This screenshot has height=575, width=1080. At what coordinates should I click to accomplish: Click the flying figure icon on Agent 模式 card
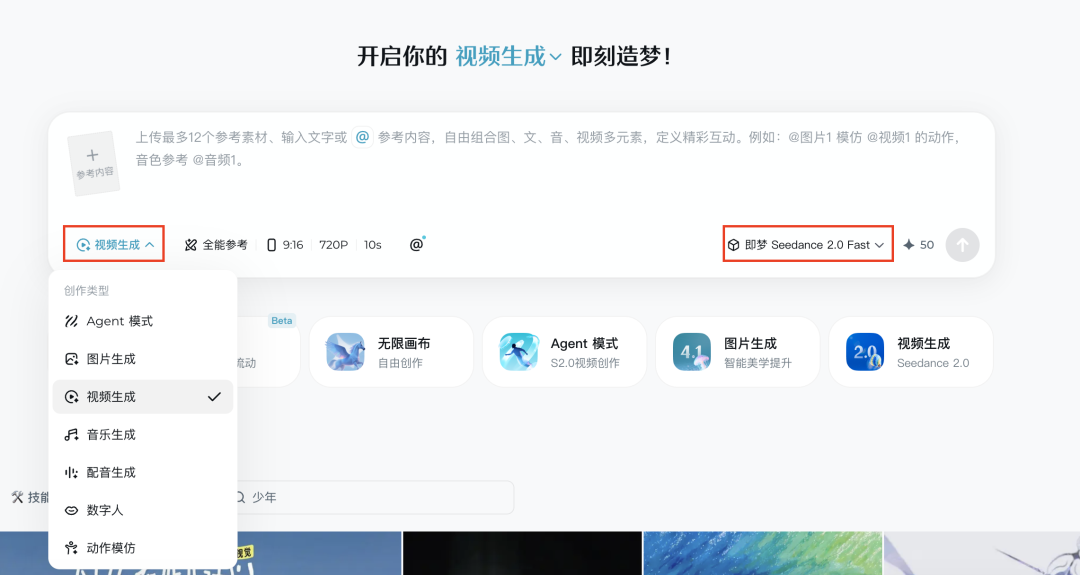click(519, 352)
